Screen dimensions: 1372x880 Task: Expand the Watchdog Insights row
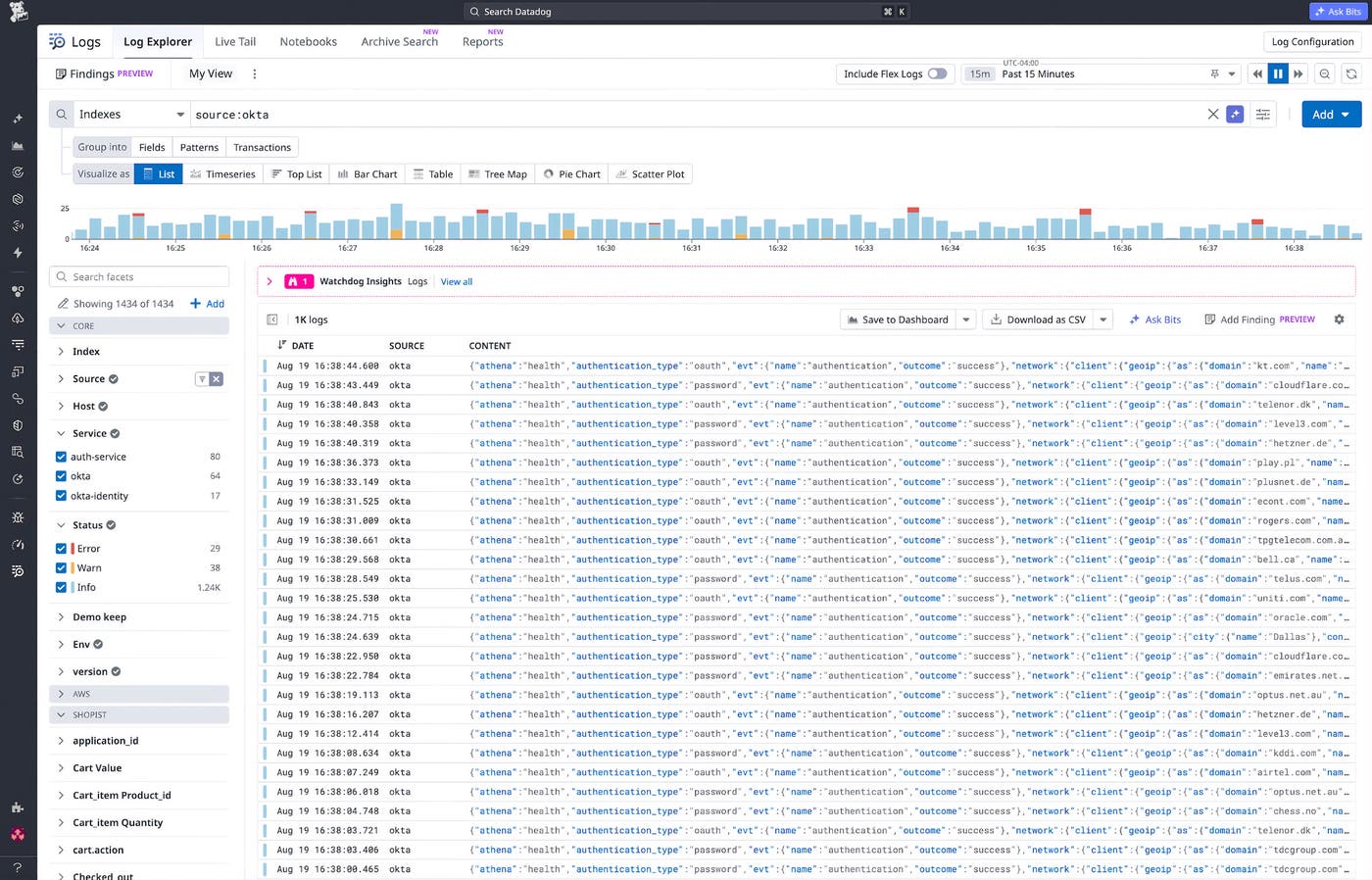[269, 281]
